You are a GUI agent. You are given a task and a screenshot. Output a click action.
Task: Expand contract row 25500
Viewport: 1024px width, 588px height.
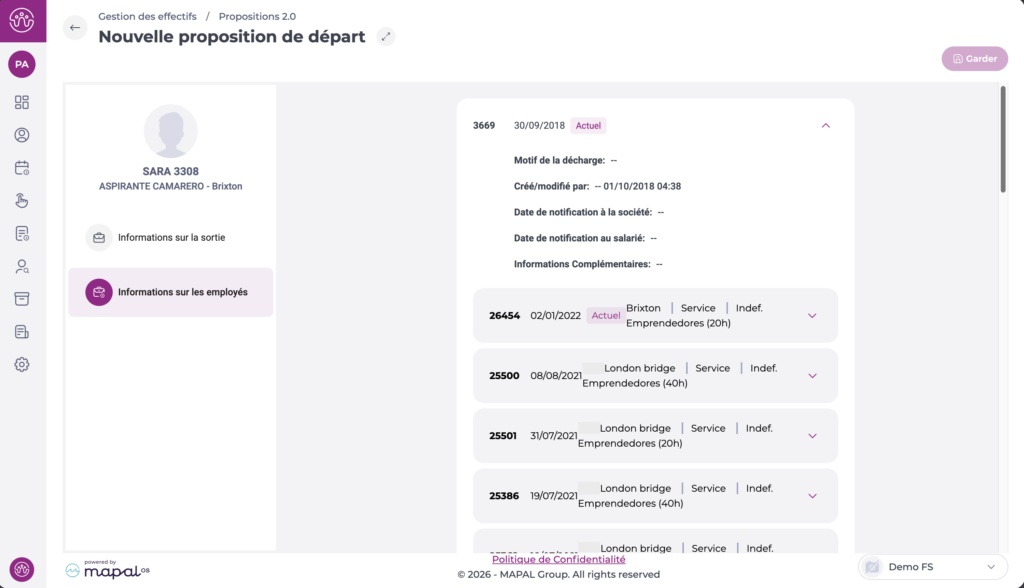coord(812,376)
